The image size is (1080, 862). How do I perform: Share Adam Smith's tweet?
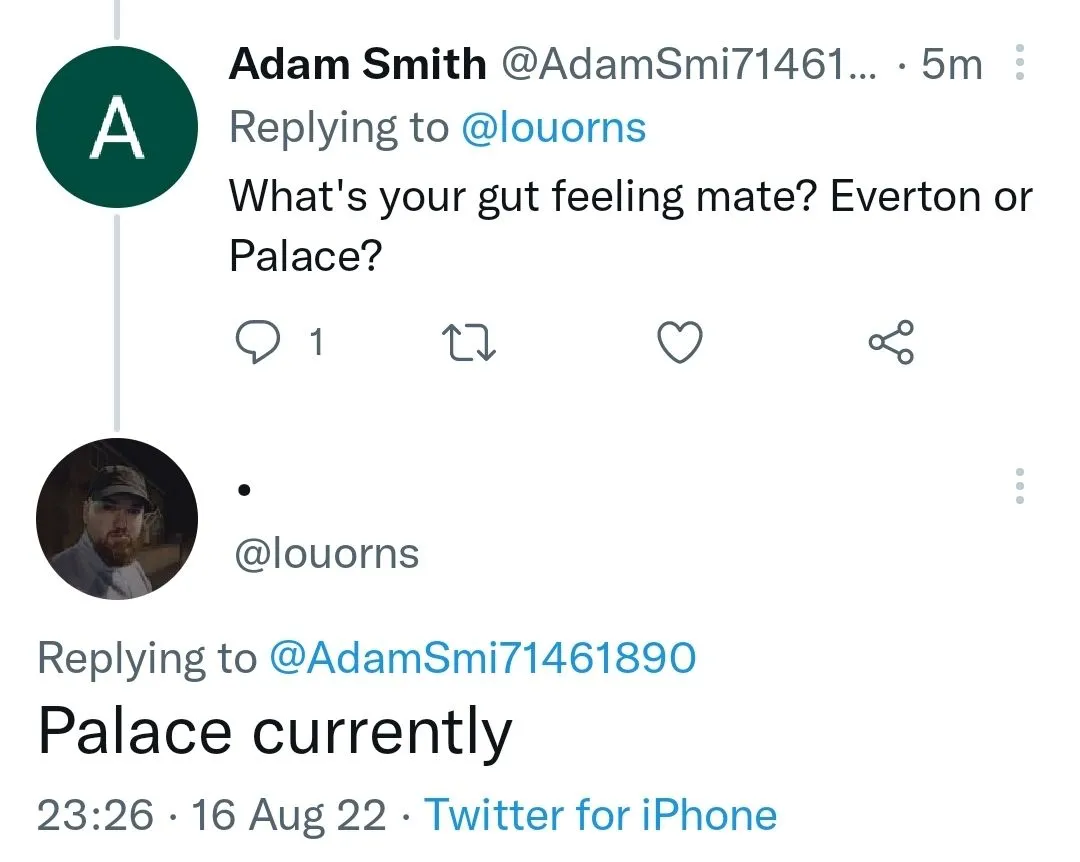tap(890, 342)
